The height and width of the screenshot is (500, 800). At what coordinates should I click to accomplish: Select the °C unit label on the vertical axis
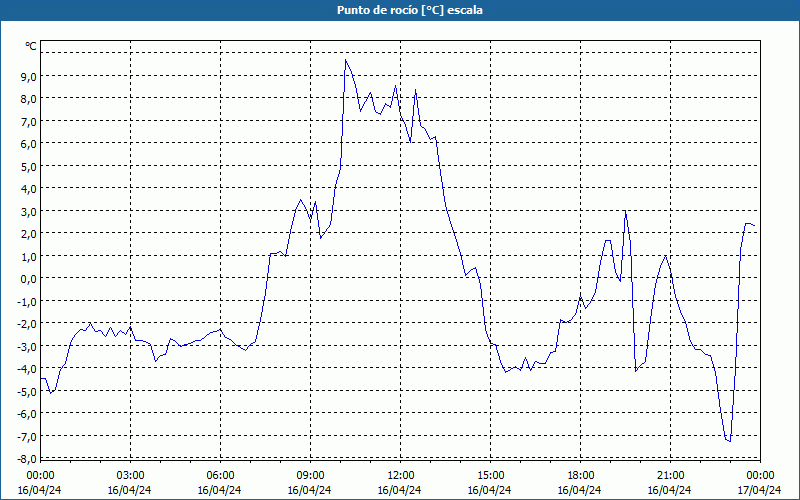pyautogui.click(x=31, y=46)
